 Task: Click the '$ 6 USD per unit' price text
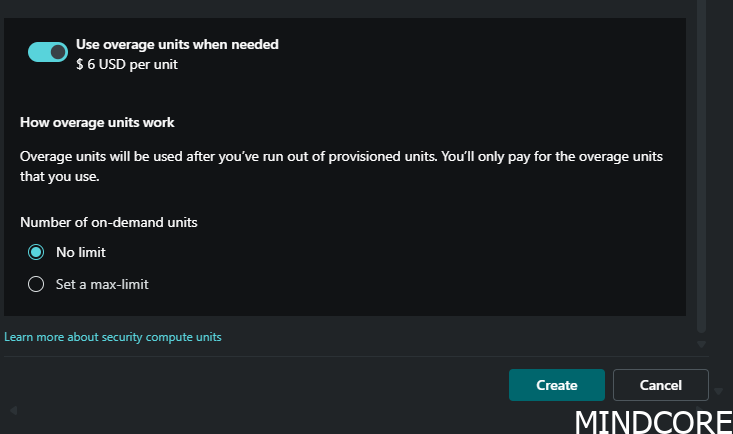pyautogui.click(x=127, y=64)
